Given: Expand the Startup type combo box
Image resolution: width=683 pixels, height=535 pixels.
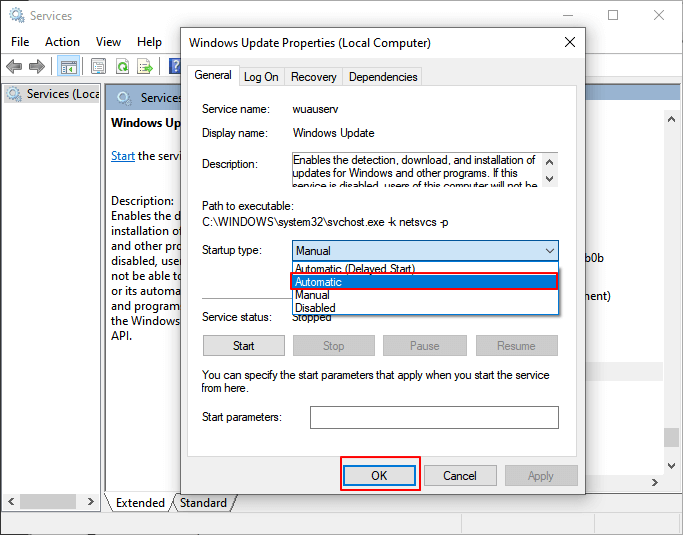Looking at the screenshot, I should tap(425, 251).
